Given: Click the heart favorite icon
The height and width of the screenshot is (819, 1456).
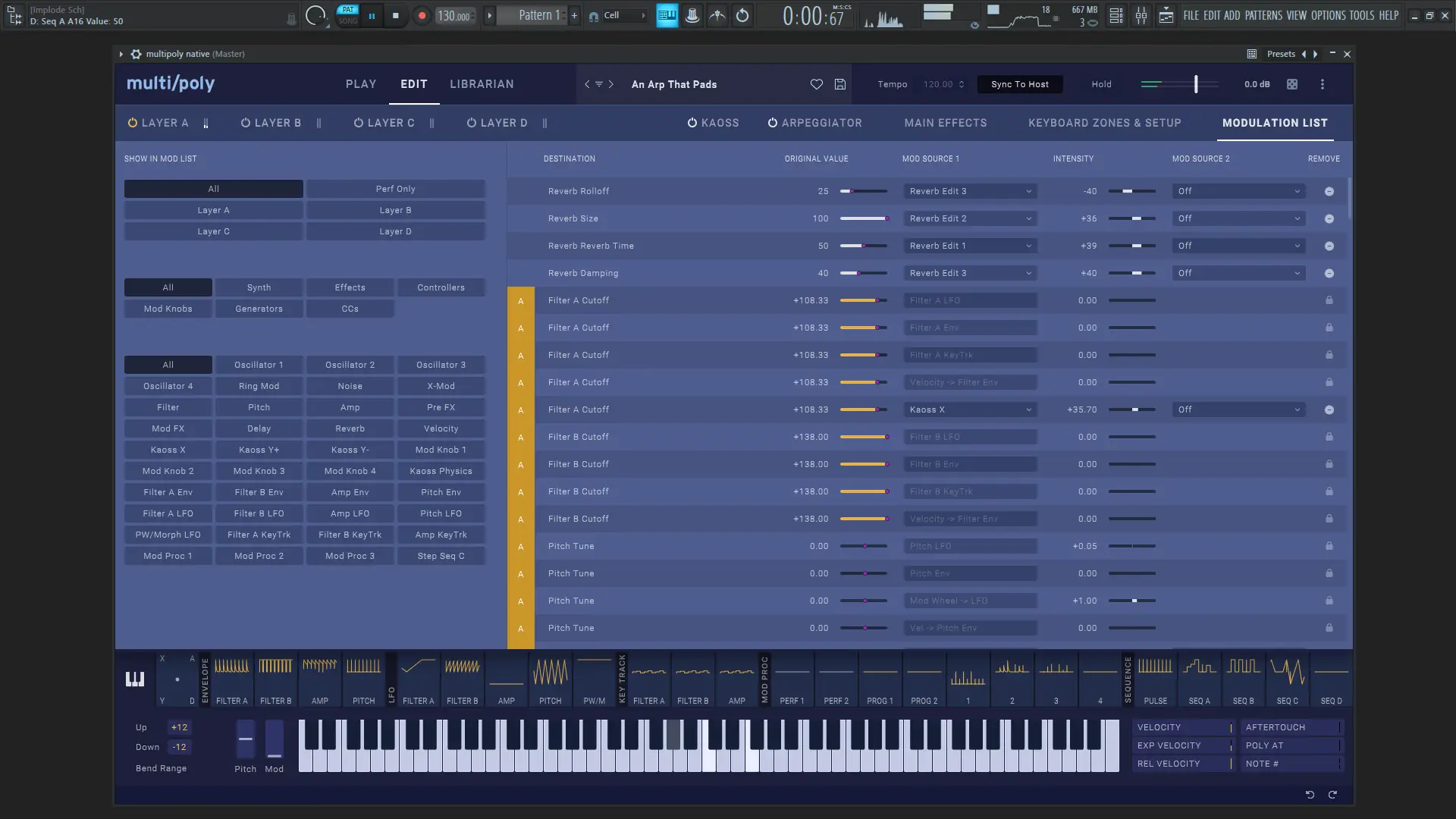Looking at the screenshot, I should [x=816, y=84].
